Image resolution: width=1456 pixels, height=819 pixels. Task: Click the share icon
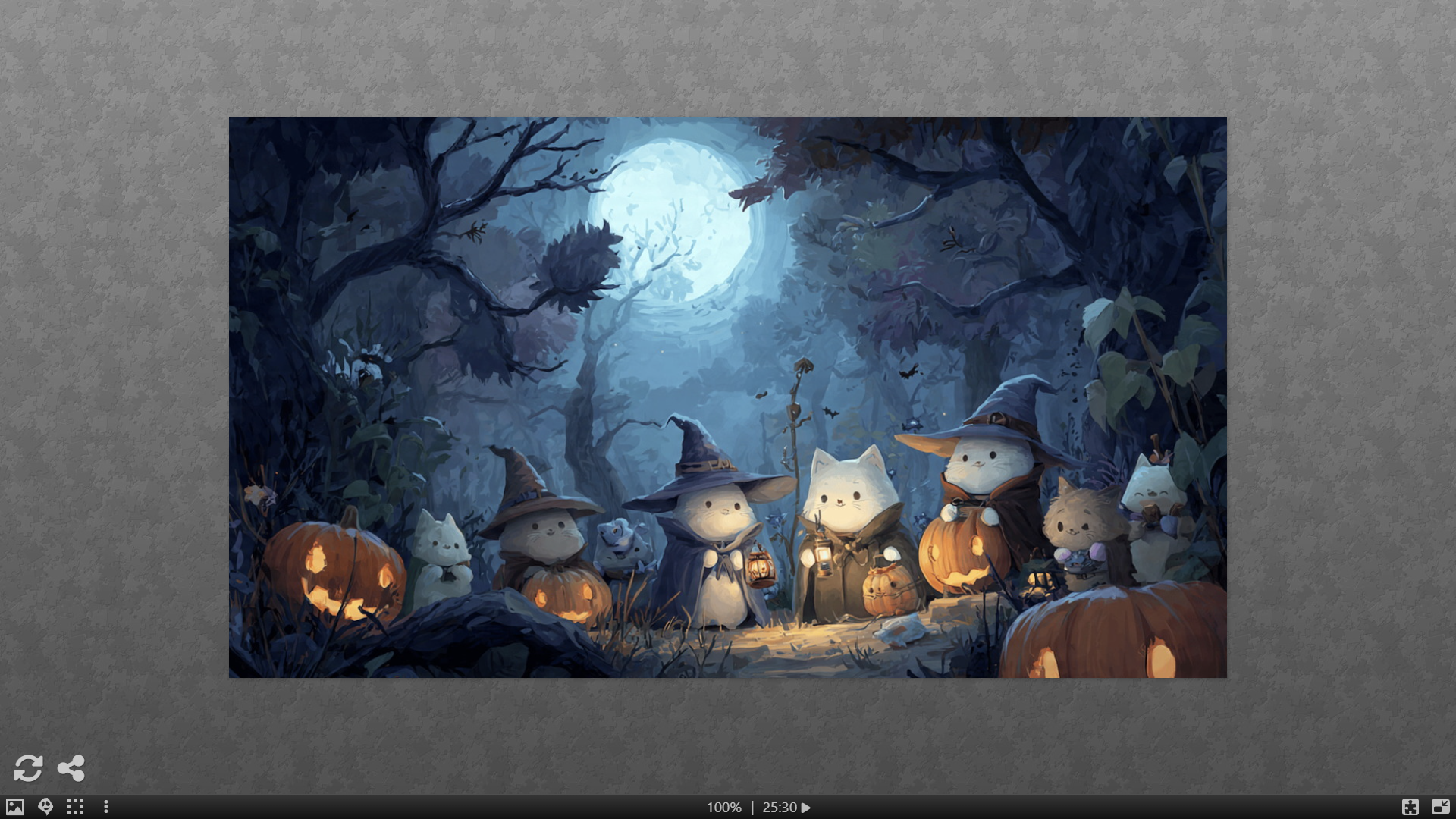tap(71, 767)
